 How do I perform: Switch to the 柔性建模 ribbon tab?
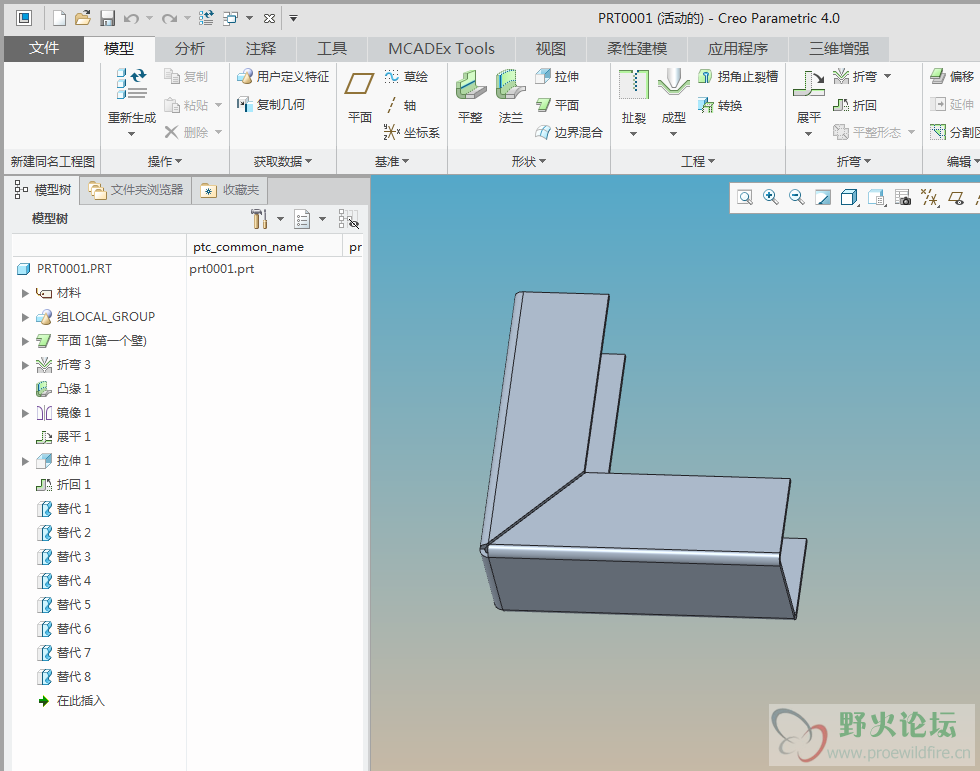(x=637, y=49)
